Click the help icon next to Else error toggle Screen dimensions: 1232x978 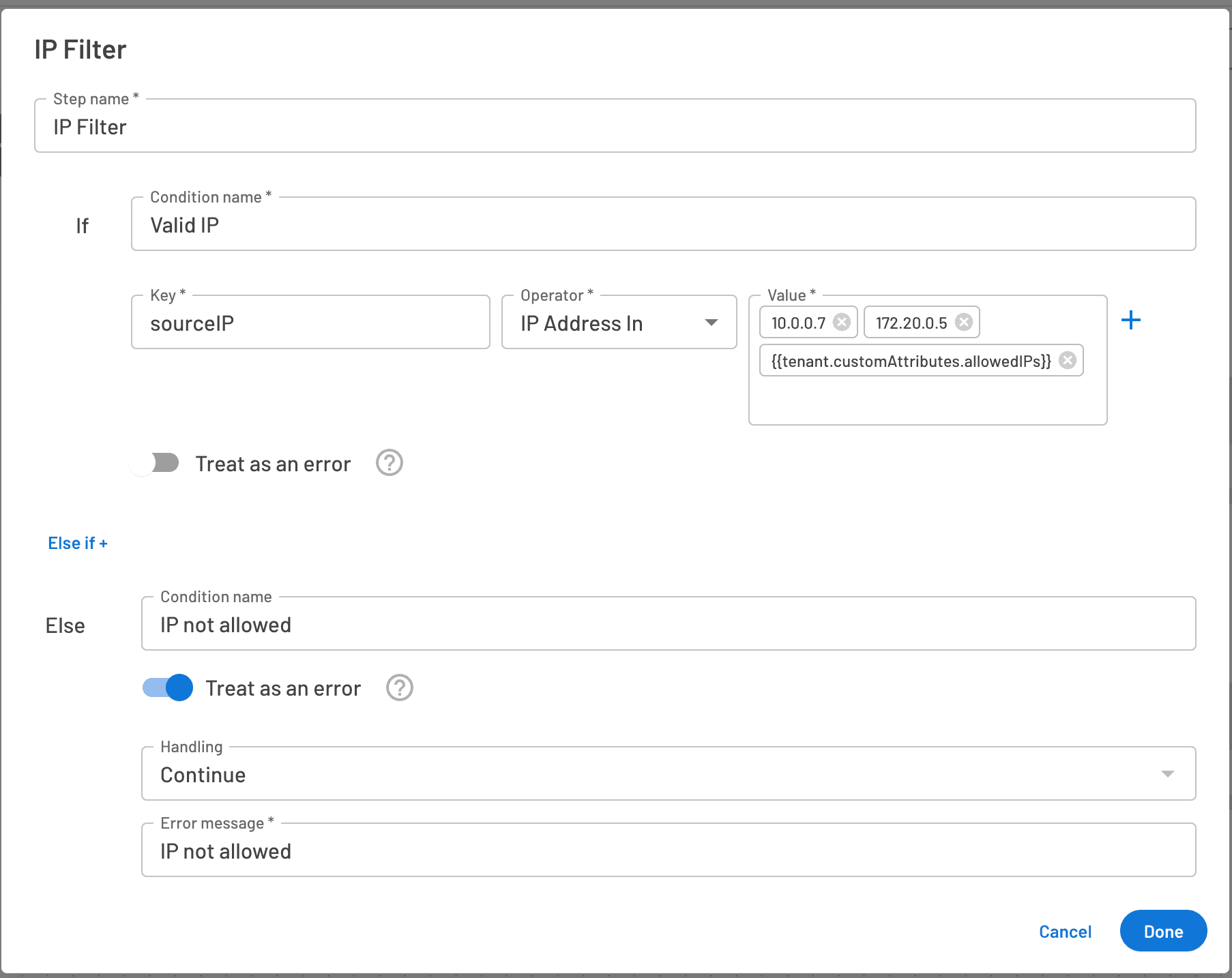(x=399, y=688)
